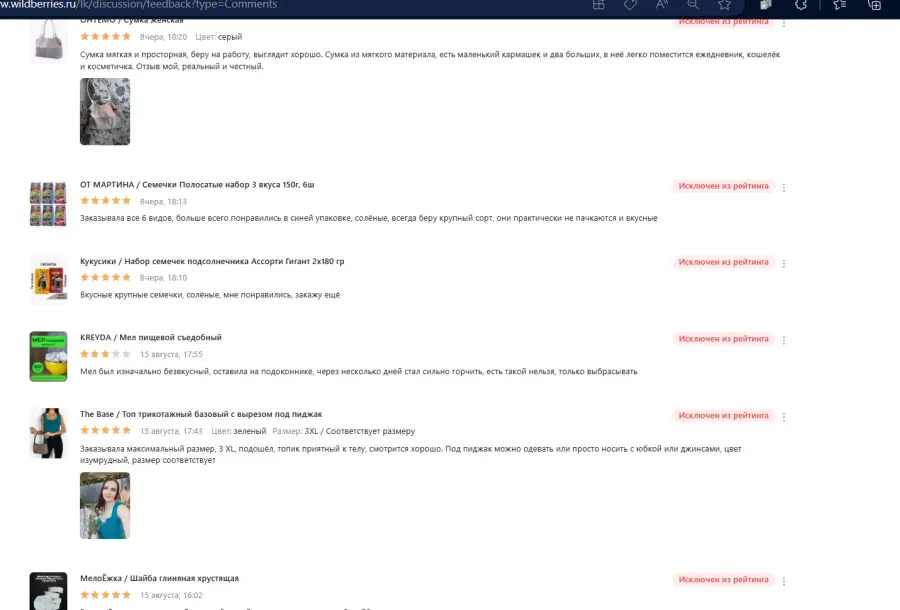Open The Base / Топ трикотажный title
The image size is (900, 610).
pyautogui.click(x=201, y=414)
